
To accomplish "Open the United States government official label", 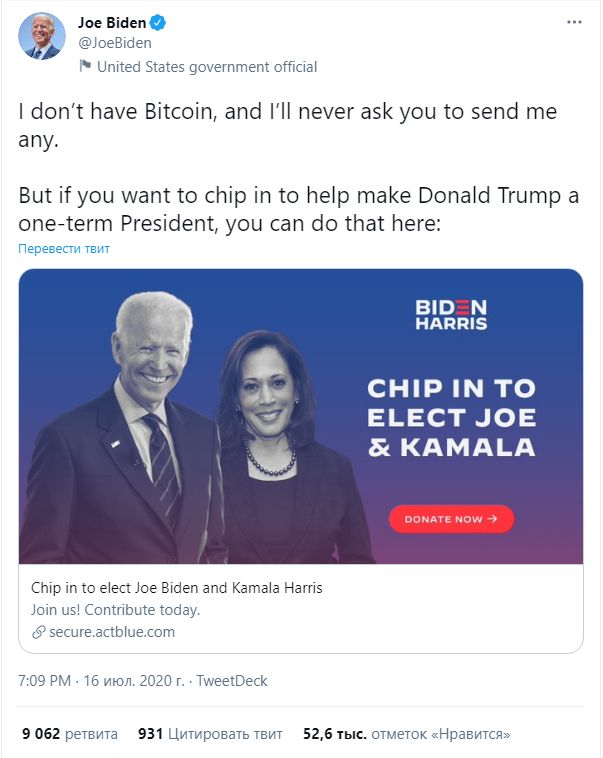I will [207, 67].
